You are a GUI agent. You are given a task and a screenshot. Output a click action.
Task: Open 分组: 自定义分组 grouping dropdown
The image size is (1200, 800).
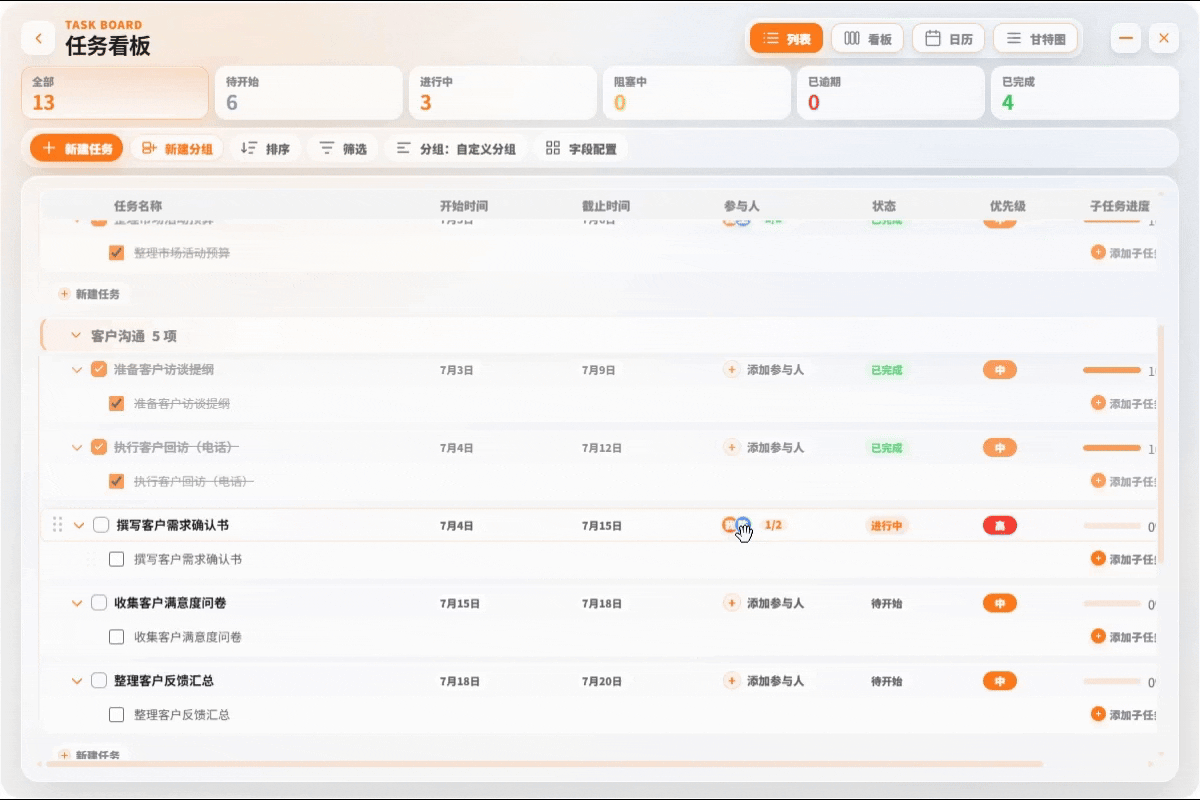click(456, 148)
